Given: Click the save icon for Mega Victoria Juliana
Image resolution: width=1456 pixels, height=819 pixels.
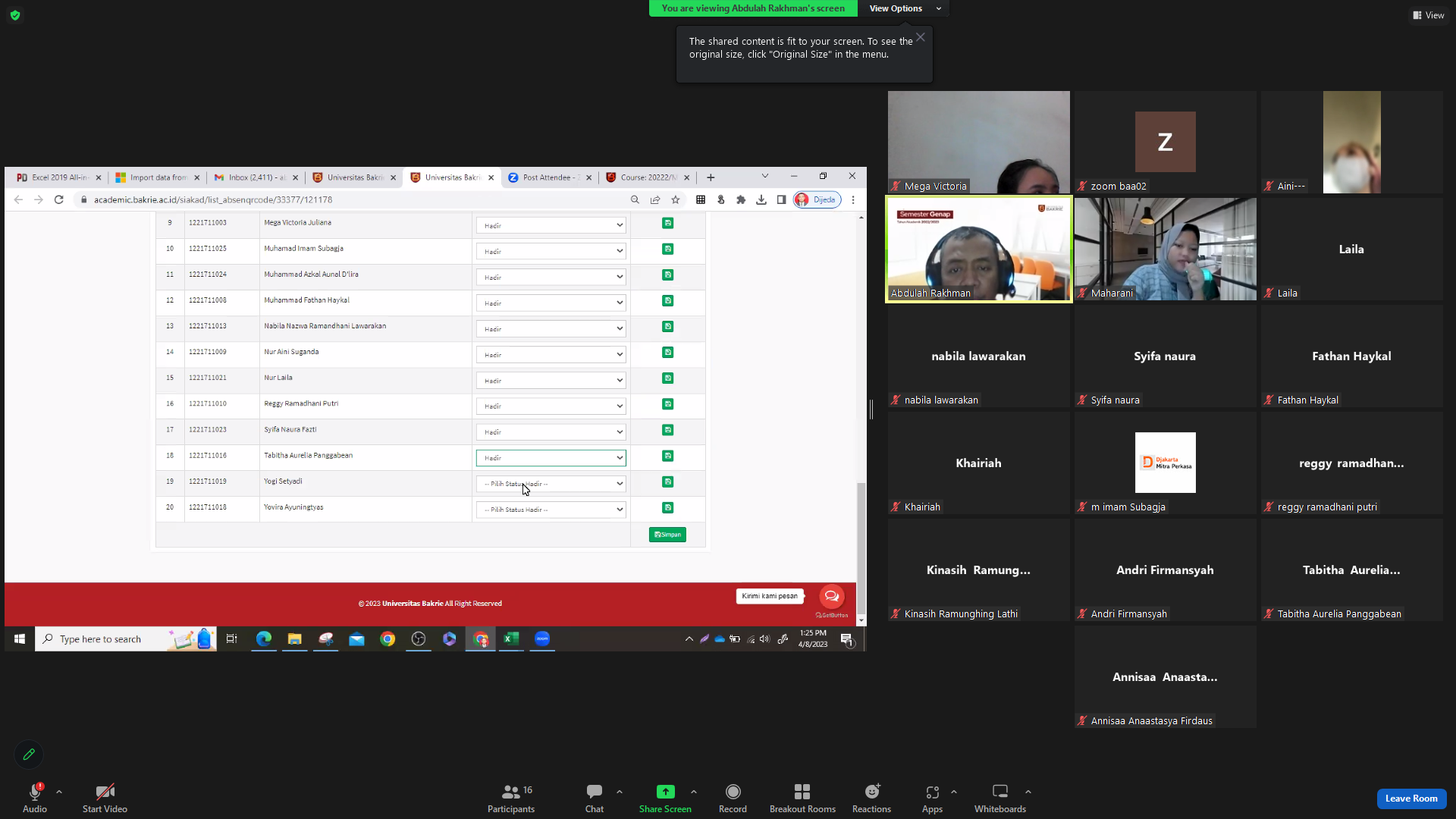Looking at the screenshot, I should click(x=667, y=223).
